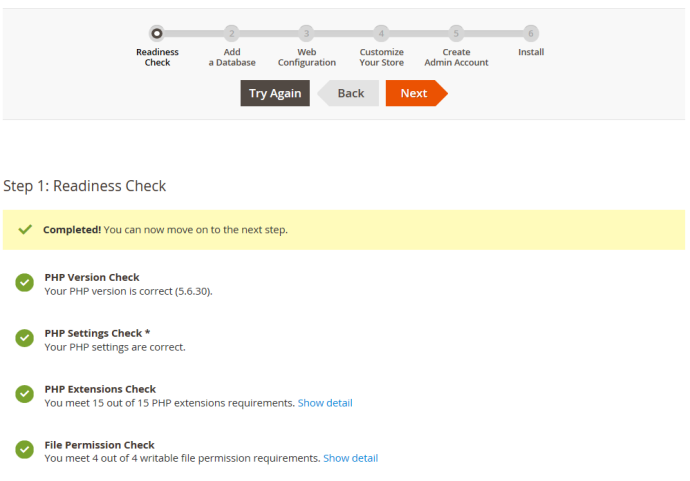Click the PHP Version Check green checkmark icon
The height and width of the screenshot is (481, 690).
(25, 283)
